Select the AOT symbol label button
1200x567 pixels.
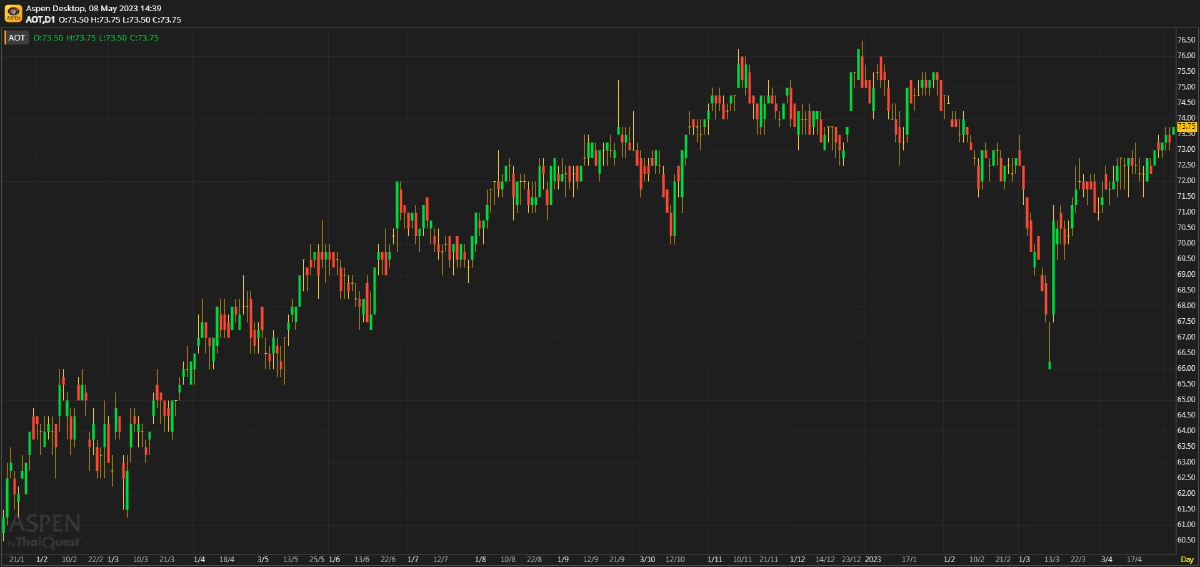click(17, 38)
